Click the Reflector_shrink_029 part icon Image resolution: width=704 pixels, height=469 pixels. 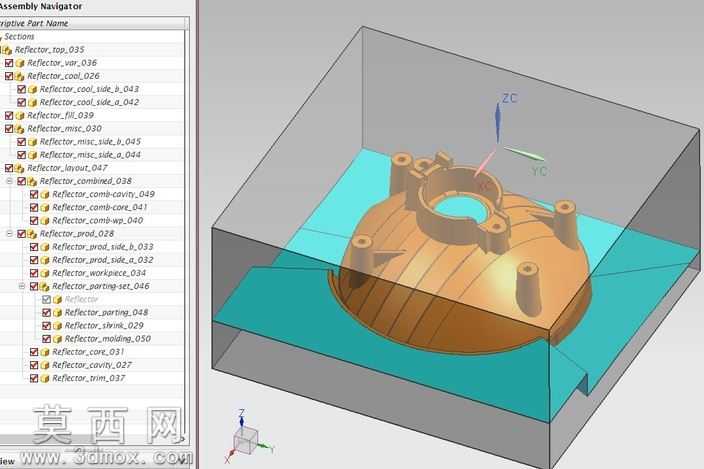coord(57,325)
